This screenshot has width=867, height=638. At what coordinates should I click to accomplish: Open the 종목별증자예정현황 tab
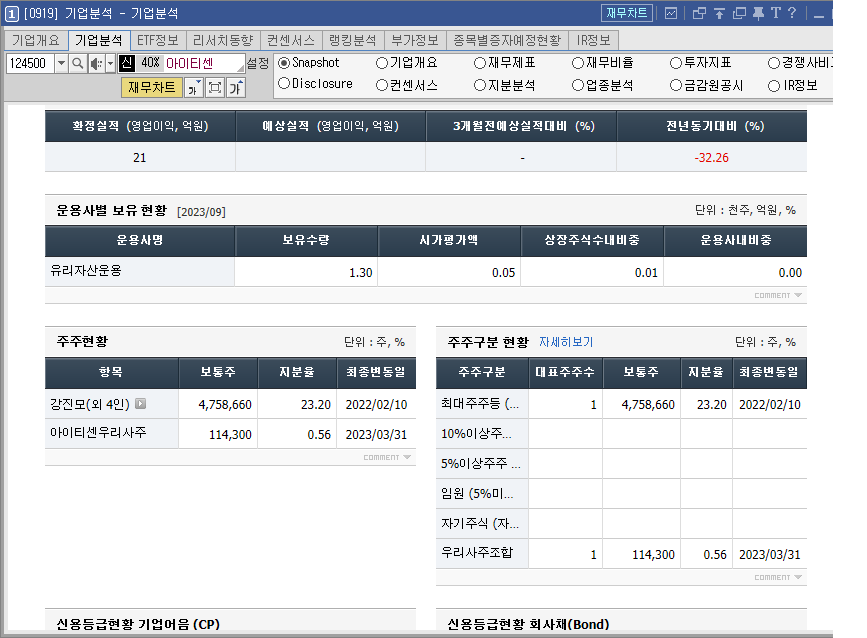pyautogui.click(x=507, y=40)
